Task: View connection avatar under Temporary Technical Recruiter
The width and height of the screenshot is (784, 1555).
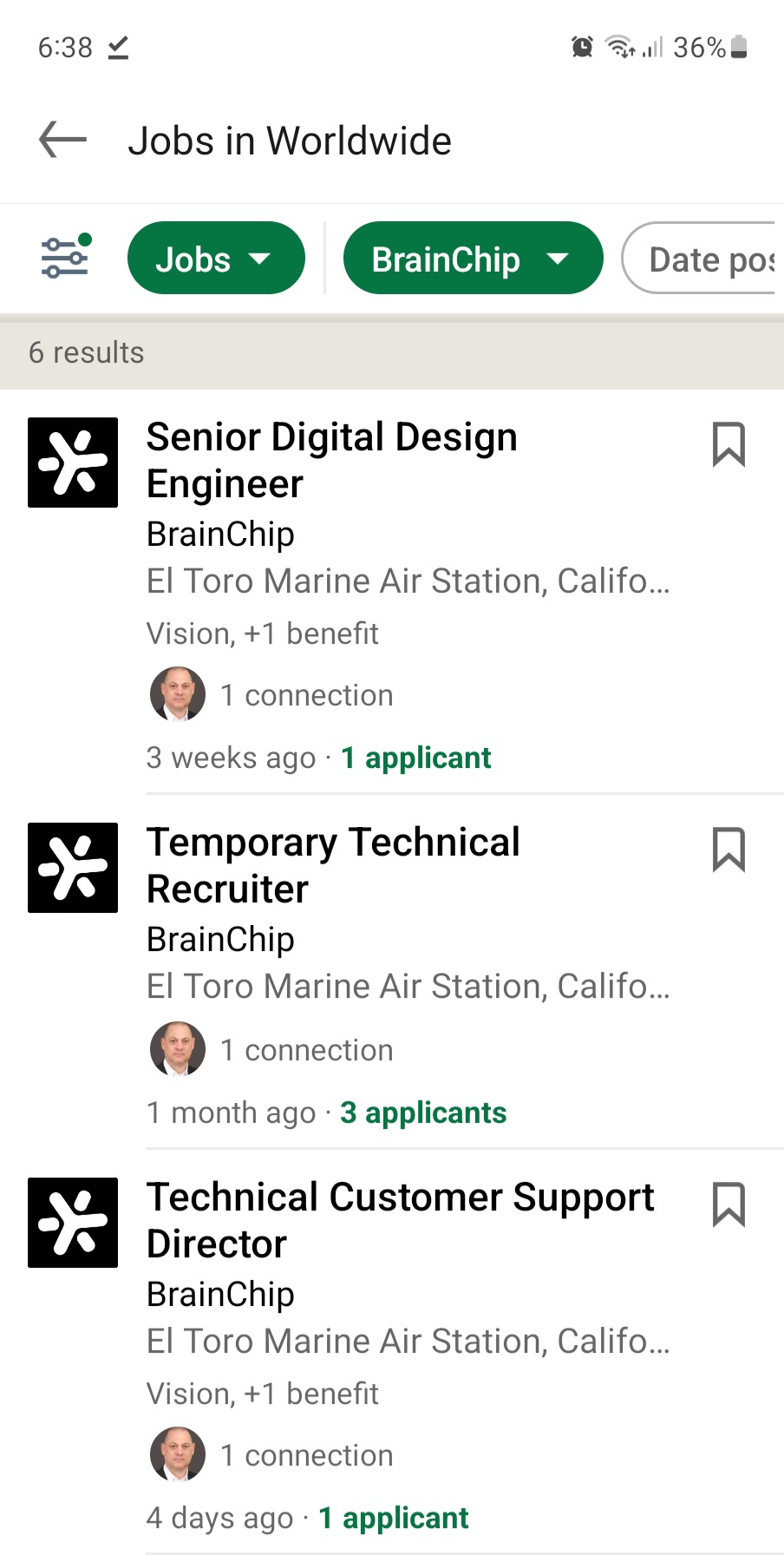Action: 178,1049
